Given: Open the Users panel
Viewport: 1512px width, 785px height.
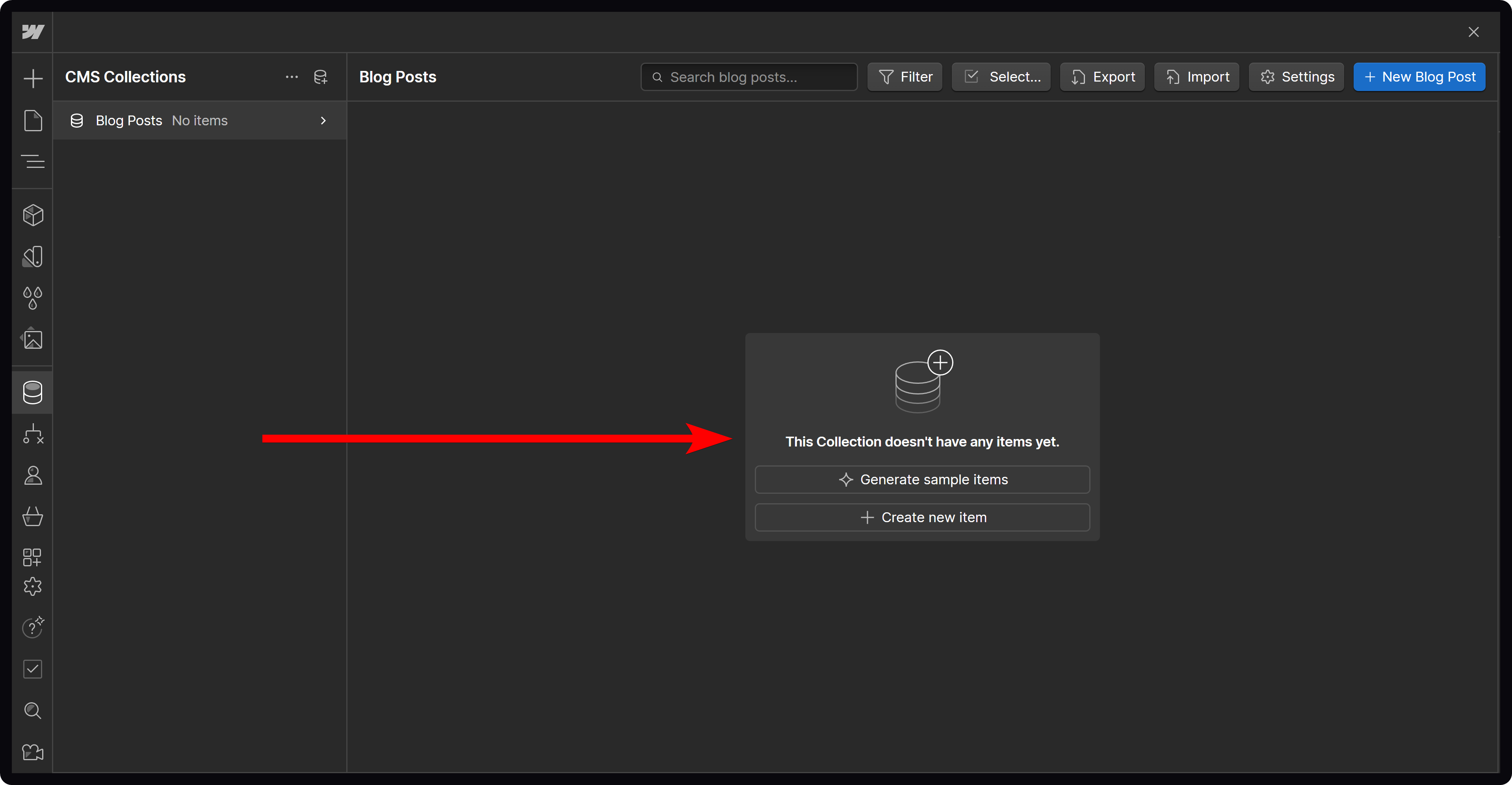Looking at the screenshot, I should [32, 475].
